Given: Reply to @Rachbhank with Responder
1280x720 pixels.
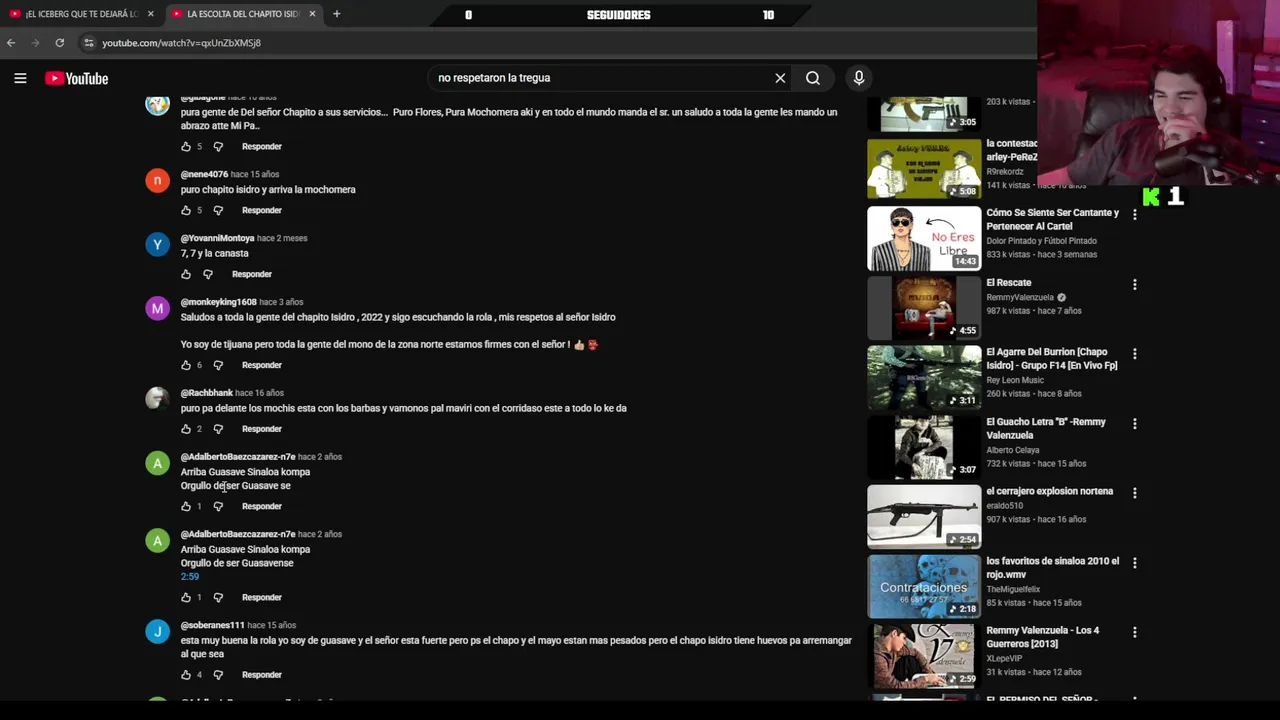Looking at the screenshot, I should 262,429.
